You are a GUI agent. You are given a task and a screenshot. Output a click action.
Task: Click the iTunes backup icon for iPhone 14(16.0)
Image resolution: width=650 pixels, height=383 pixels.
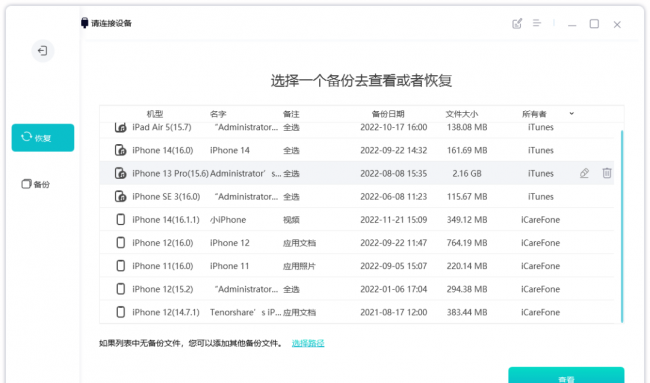[x=120, y=150]
